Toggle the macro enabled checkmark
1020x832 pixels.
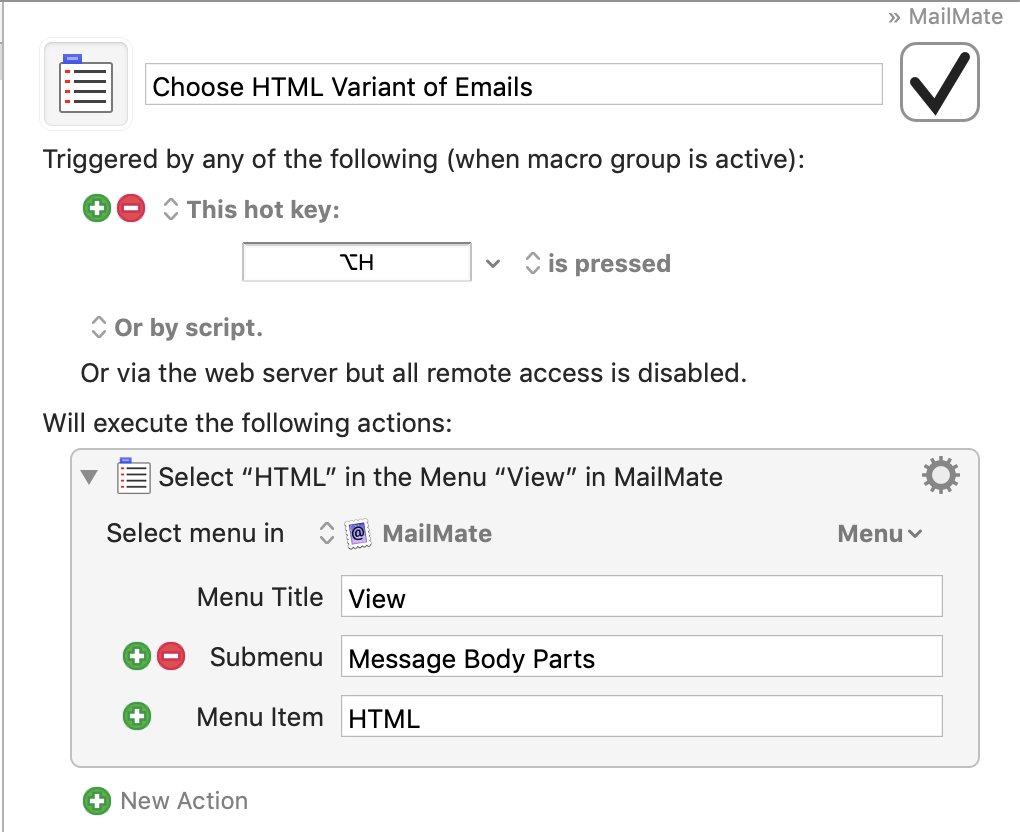coord(939,82)
